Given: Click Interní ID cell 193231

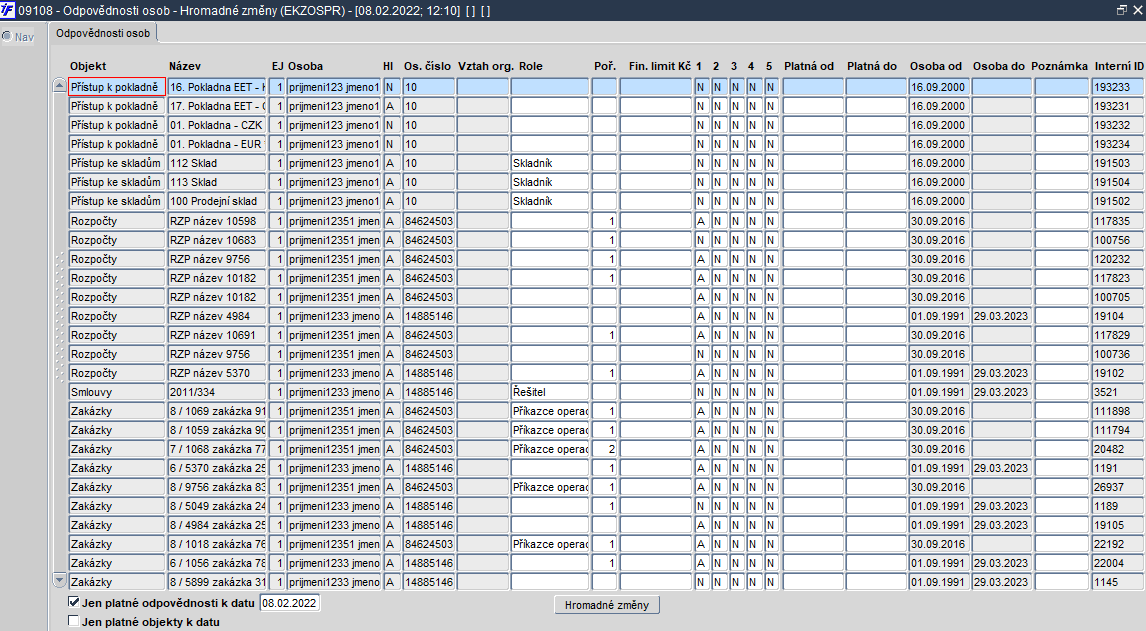Looking at the screenshot, I should pos(1118,106).
